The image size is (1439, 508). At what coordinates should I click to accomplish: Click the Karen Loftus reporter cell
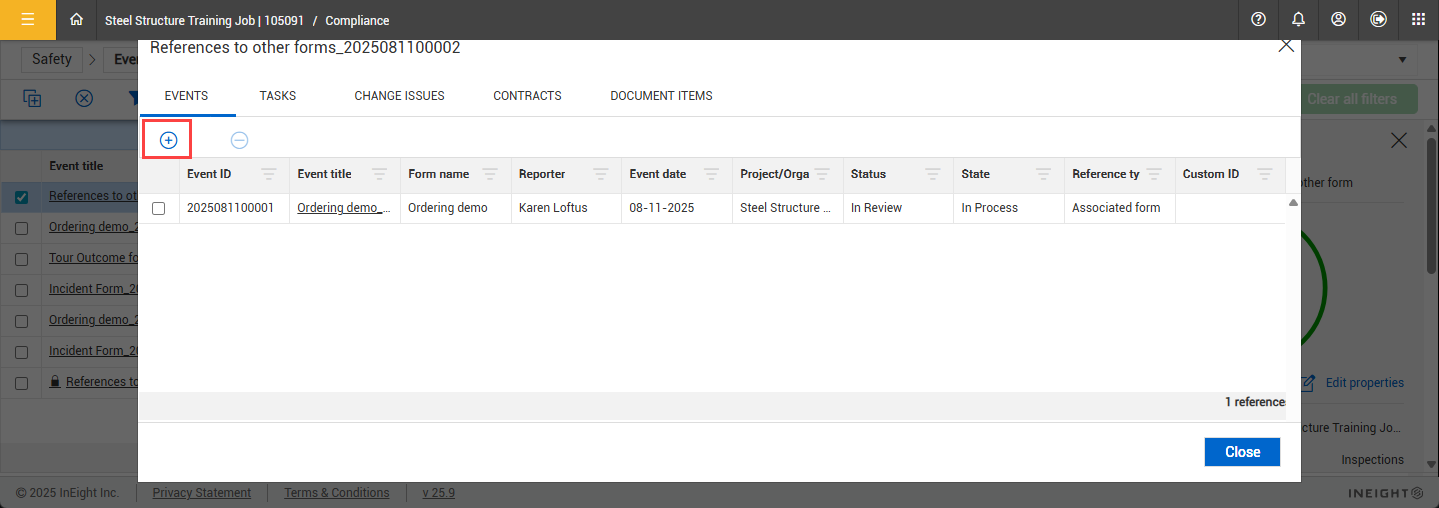point(565,208)
